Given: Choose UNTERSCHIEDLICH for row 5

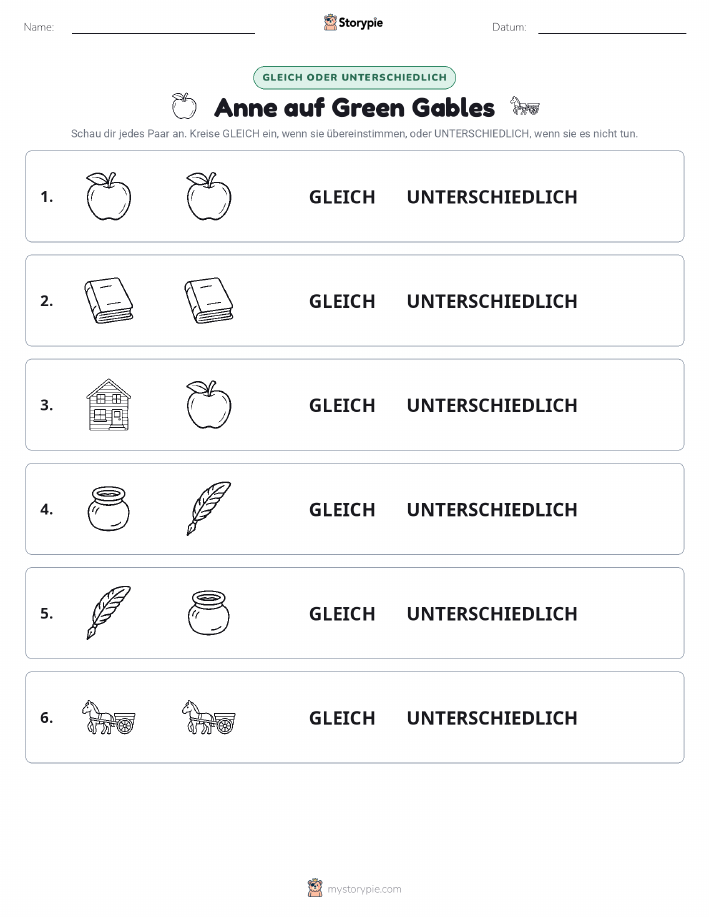Looking at the screenshot, I should (492, 613).
